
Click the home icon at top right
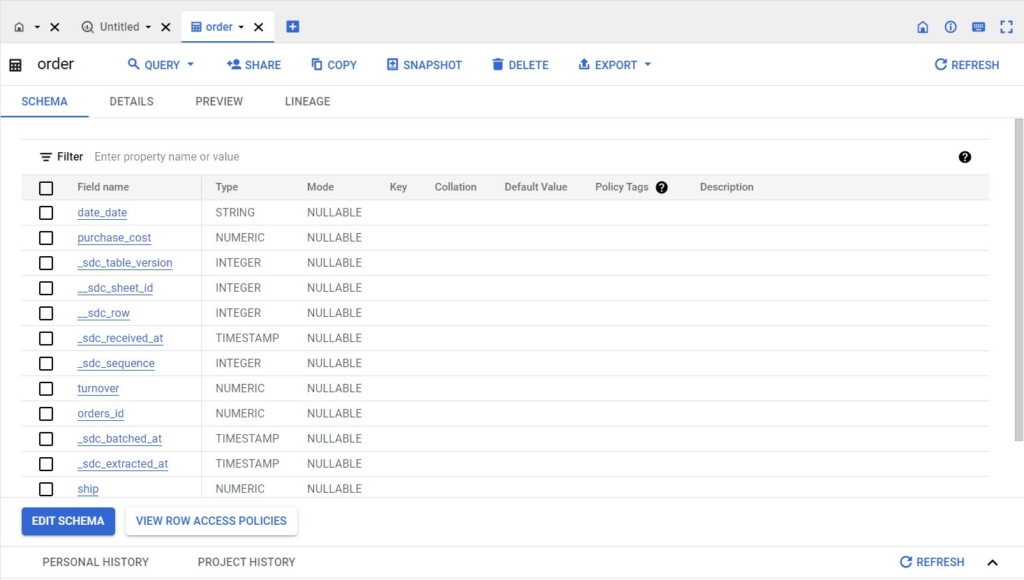coord(922,27)
